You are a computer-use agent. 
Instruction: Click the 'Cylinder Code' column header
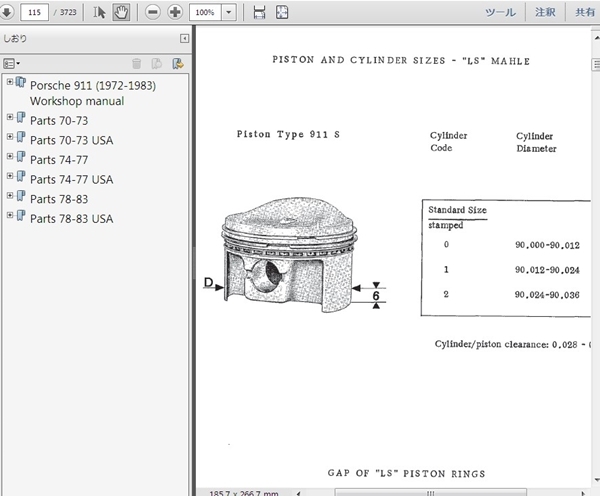pos(448,142)
